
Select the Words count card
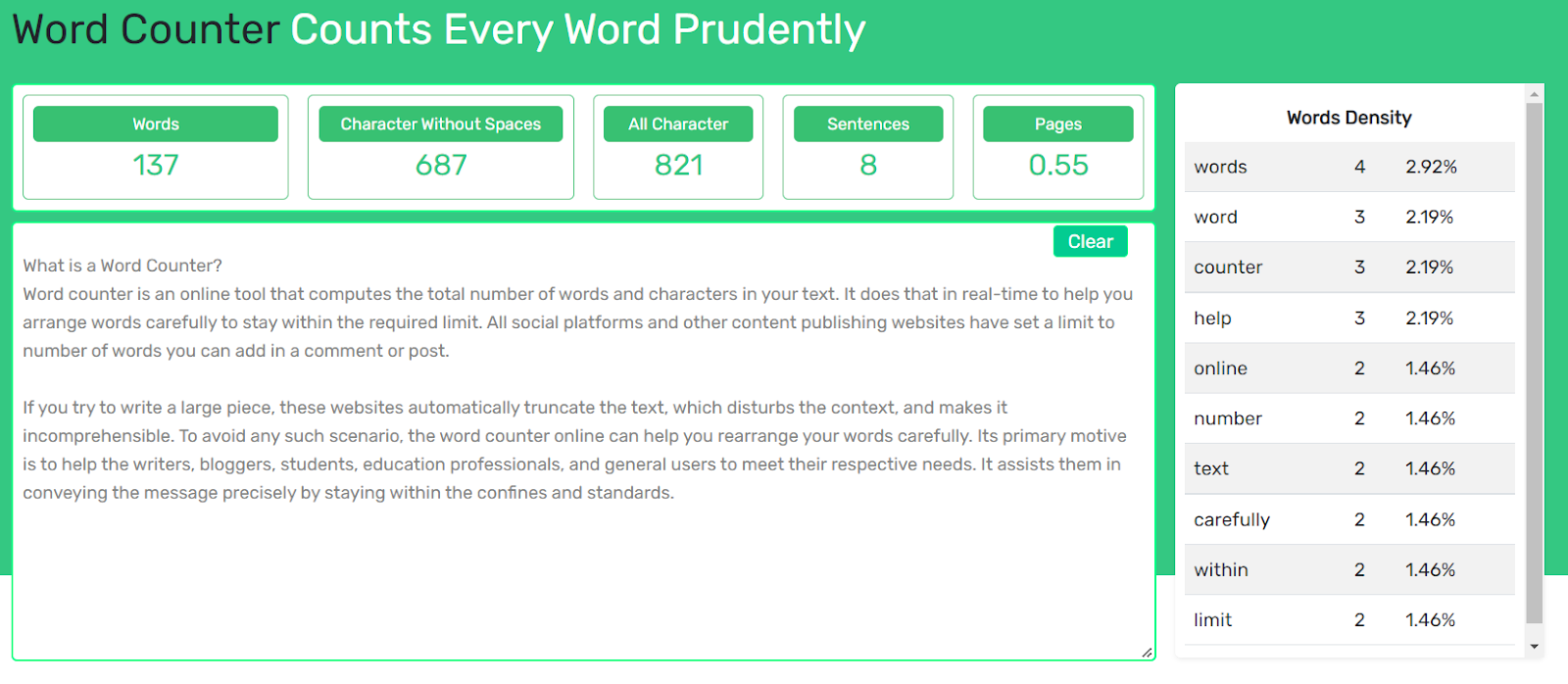tap(156, 147)
